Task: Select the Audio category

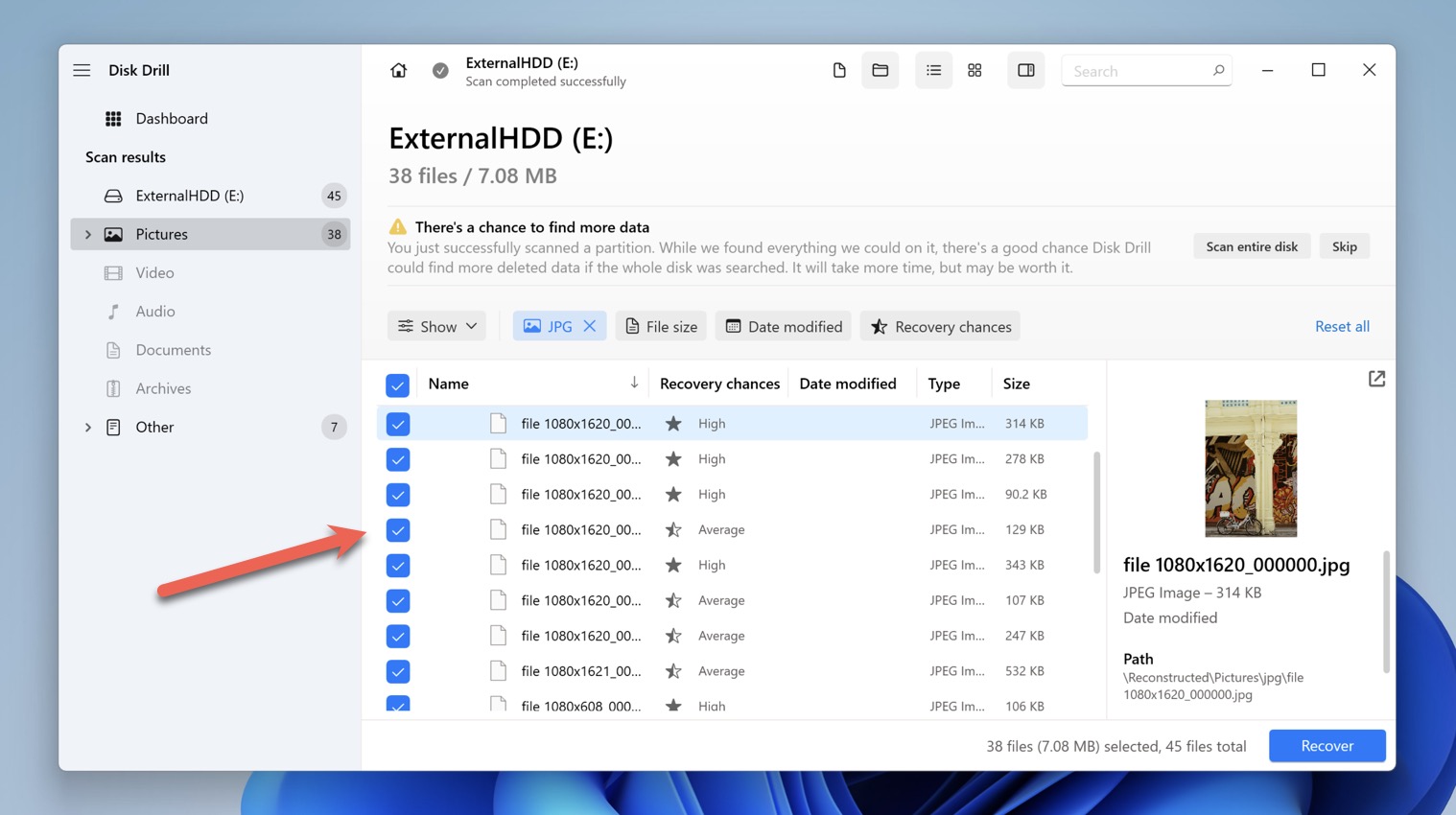Action: tap(210, 312)
